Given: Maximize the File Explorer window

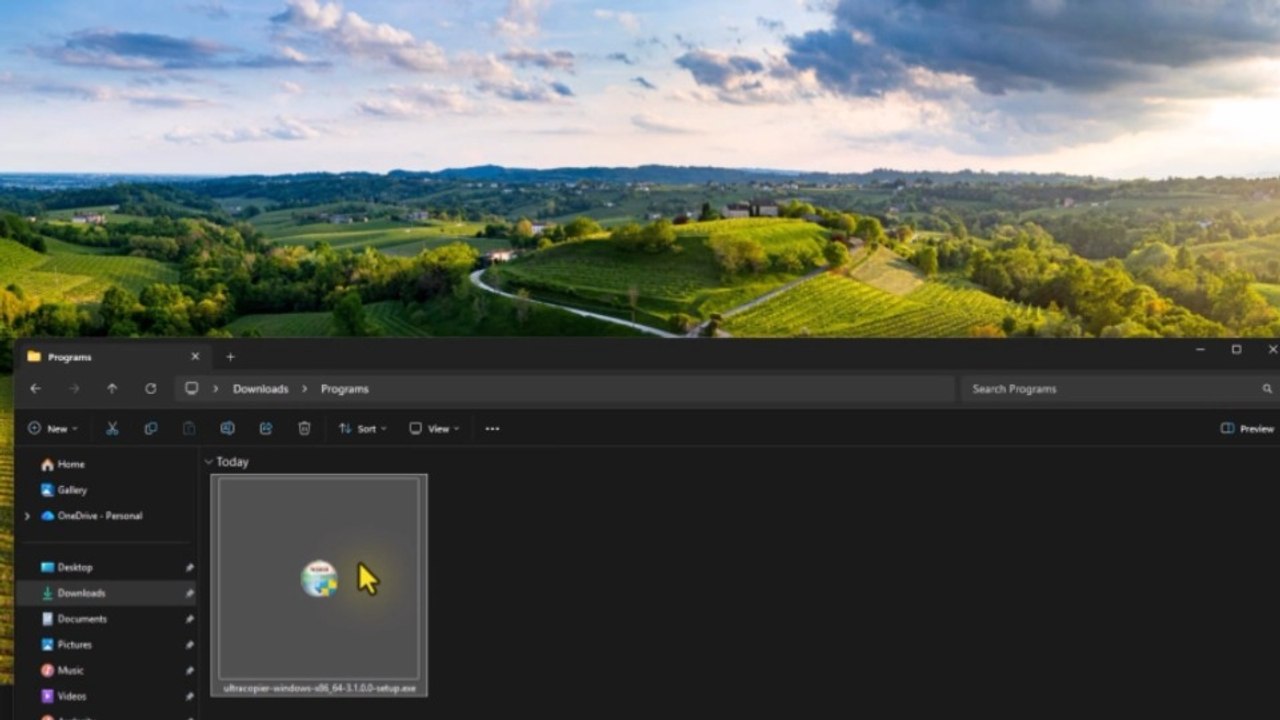Looking at the screenshot, I should (x=1236, y=349).
